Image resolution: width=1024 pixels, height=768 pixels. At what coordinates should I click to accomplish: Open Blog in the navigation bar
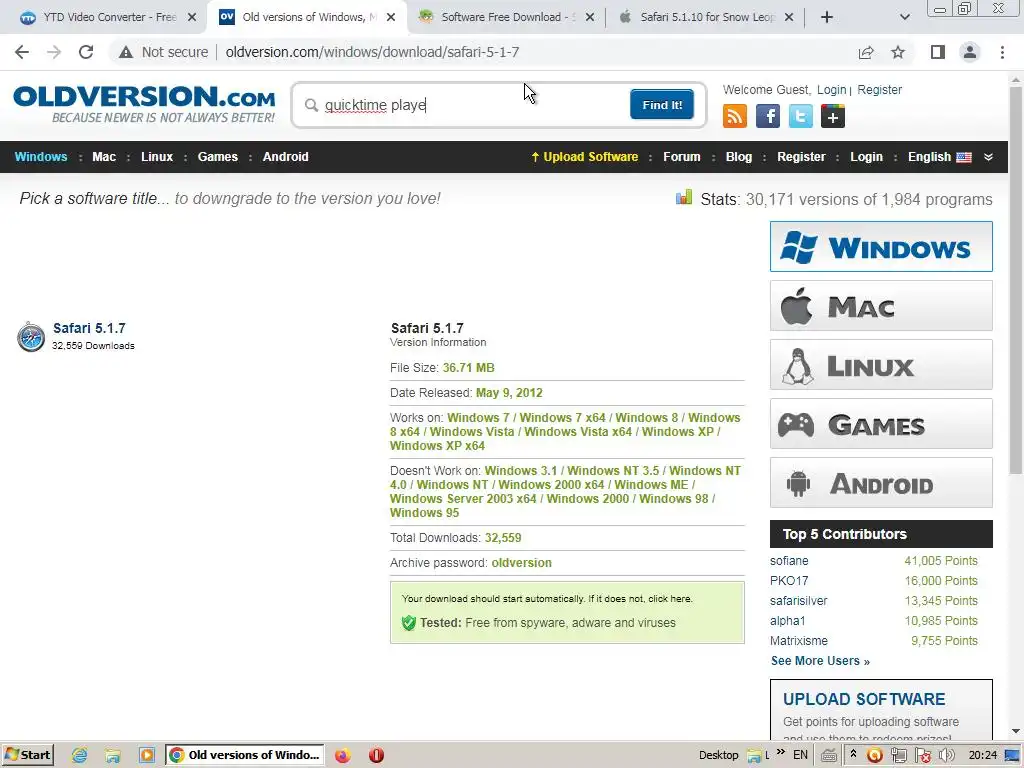pyautogui.click(x=739, y=157)
